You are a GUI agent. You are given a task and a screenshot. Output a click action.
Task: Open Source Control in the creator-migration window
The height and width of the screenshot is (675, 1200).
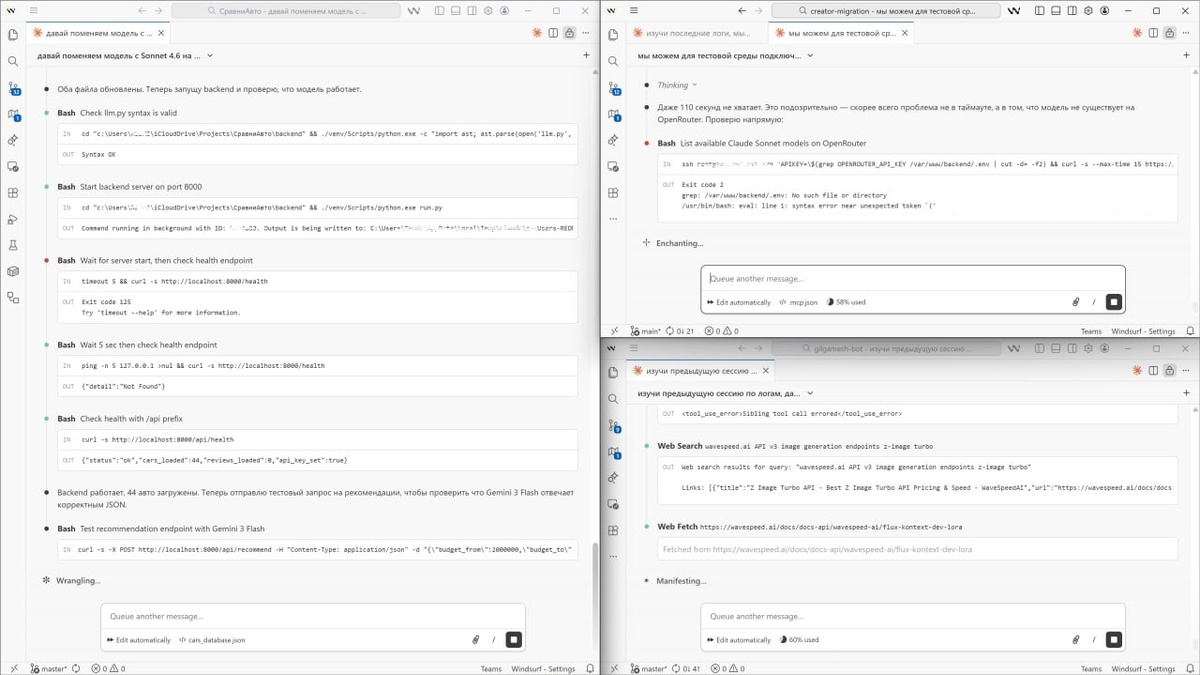(x=613, y=88)
